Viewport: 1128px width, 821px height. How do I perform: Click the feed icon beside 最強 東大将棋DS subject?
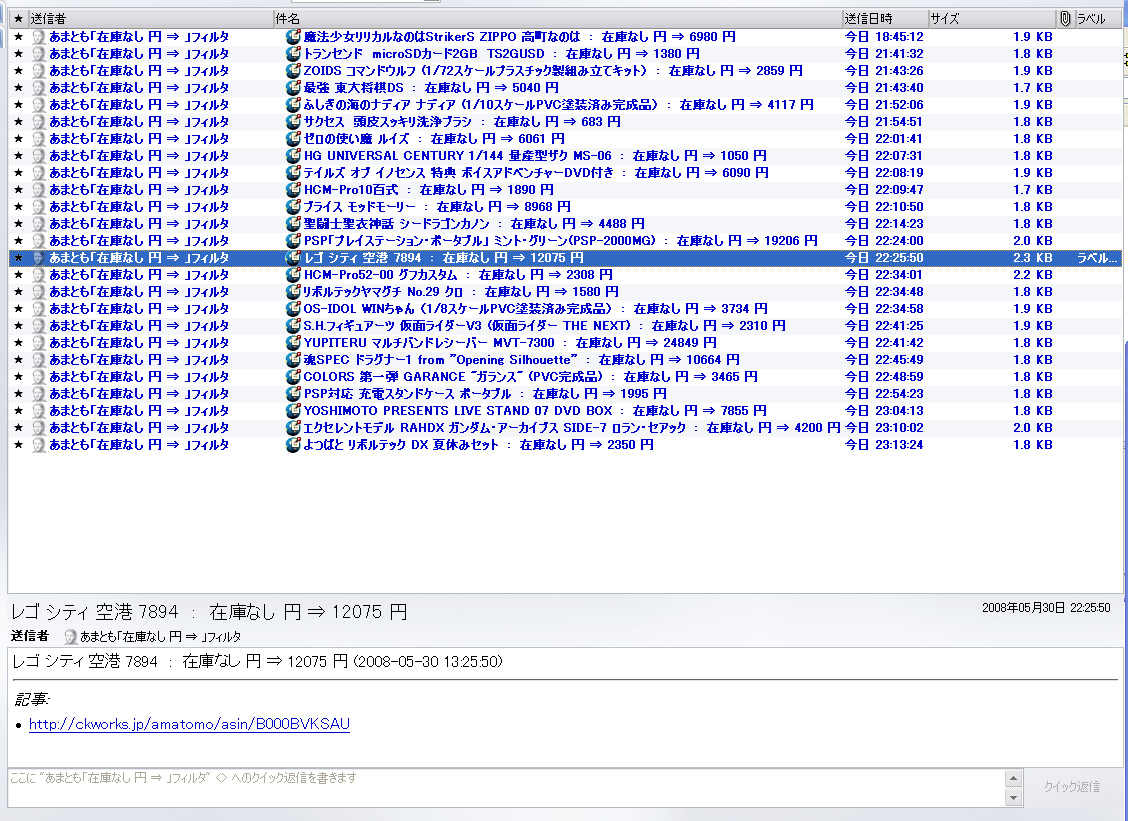[293, 88]
